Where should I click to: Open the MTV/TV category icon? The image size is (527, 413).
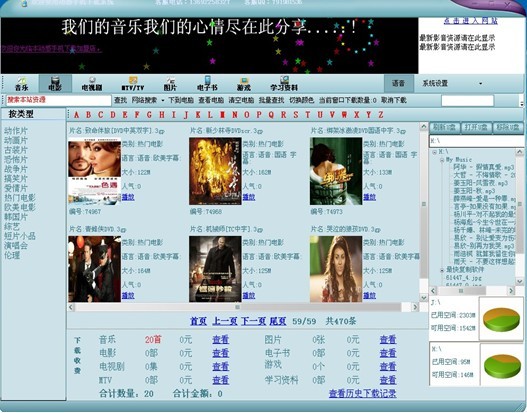[x=133, y=84]
